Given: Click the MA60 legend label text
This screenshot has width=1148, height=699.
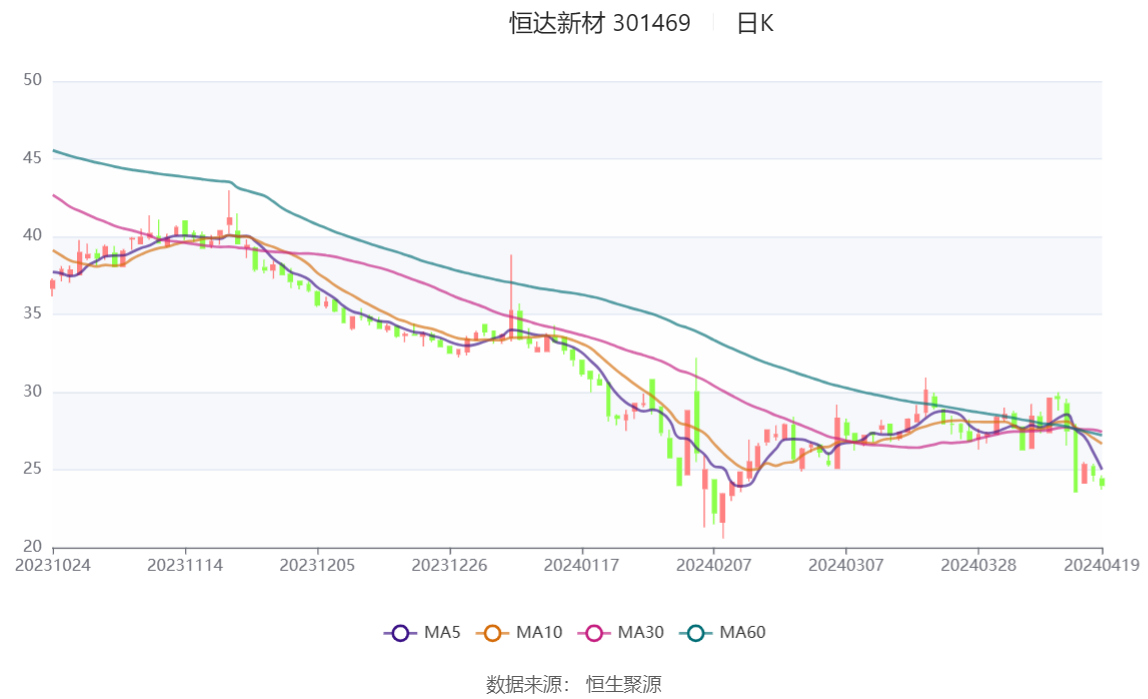Looking at the screenshot, I should [742, 632].
